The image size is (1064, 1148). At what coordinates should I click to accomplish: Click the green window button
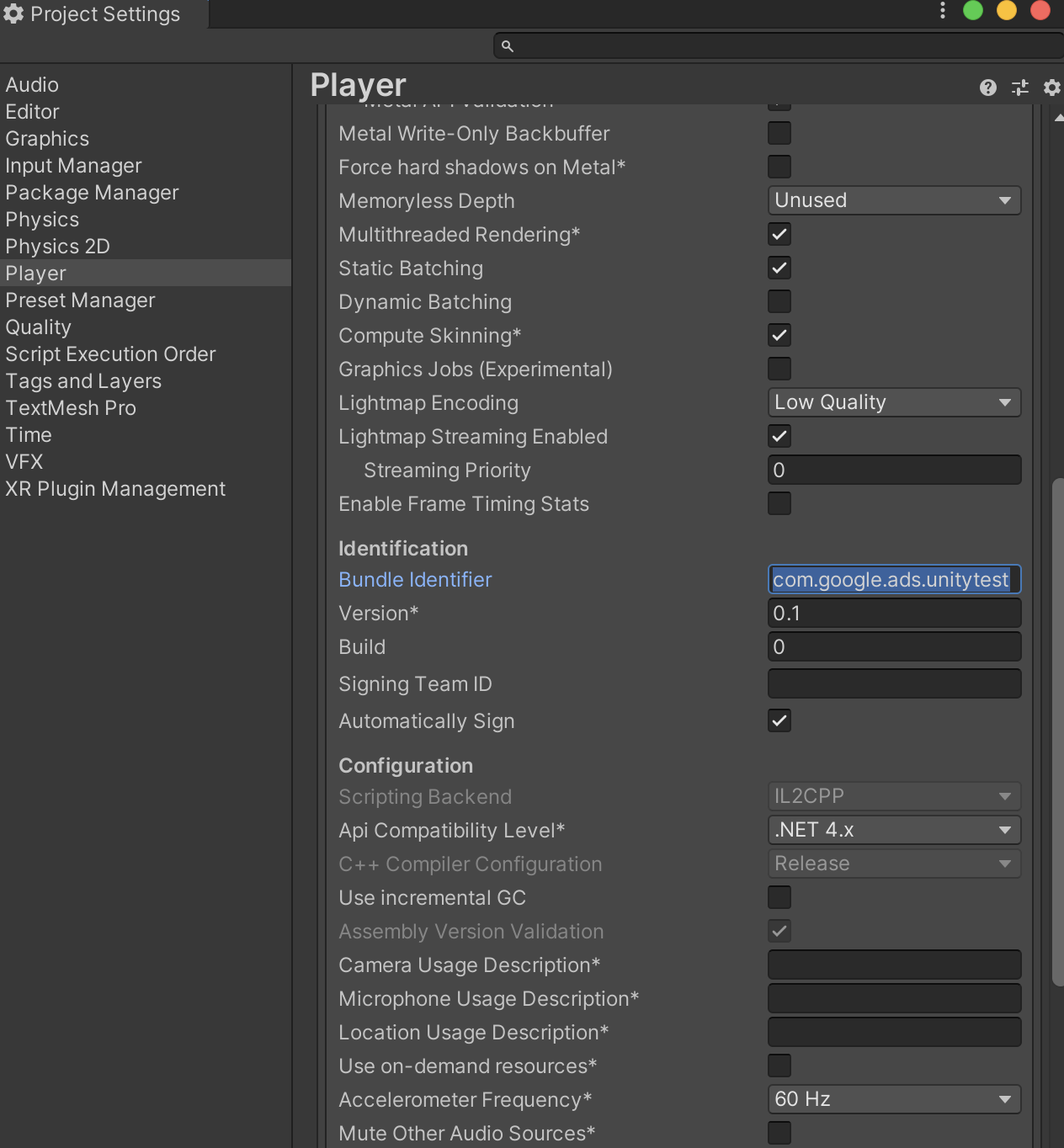click(973, 10)
